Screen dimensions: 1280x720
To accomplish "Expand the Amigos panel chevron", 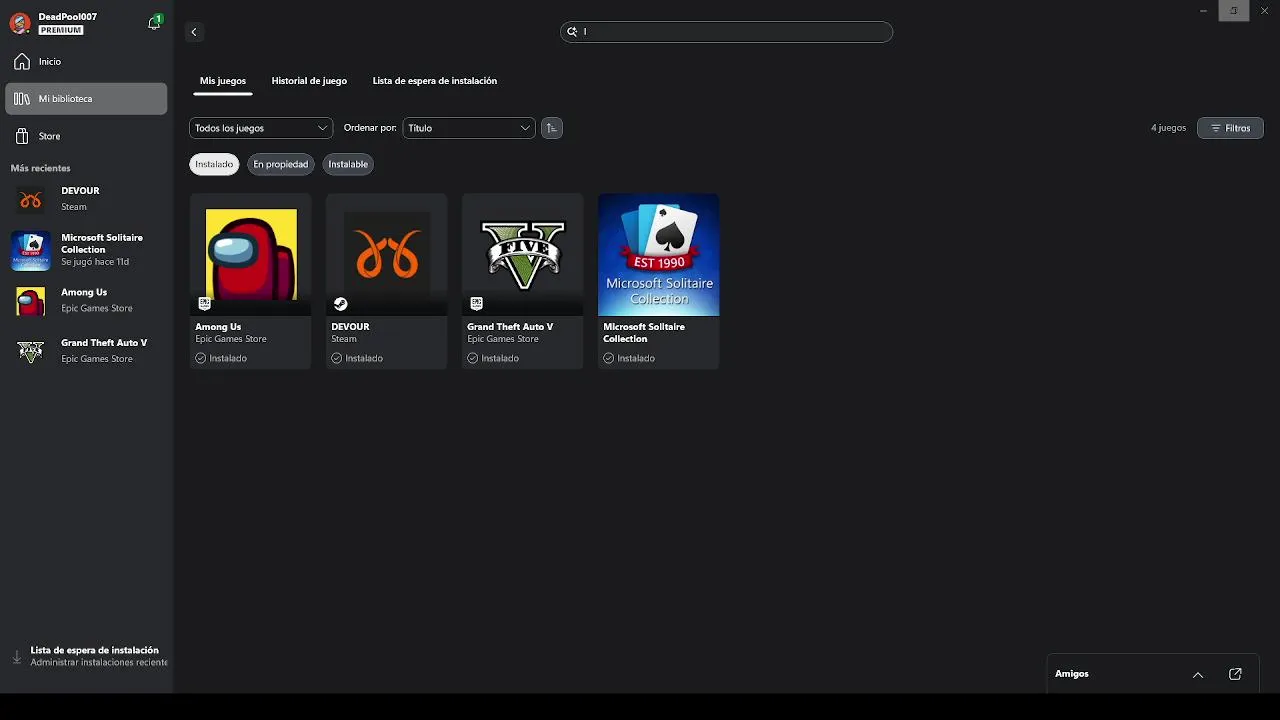I will click(1198, 674).
